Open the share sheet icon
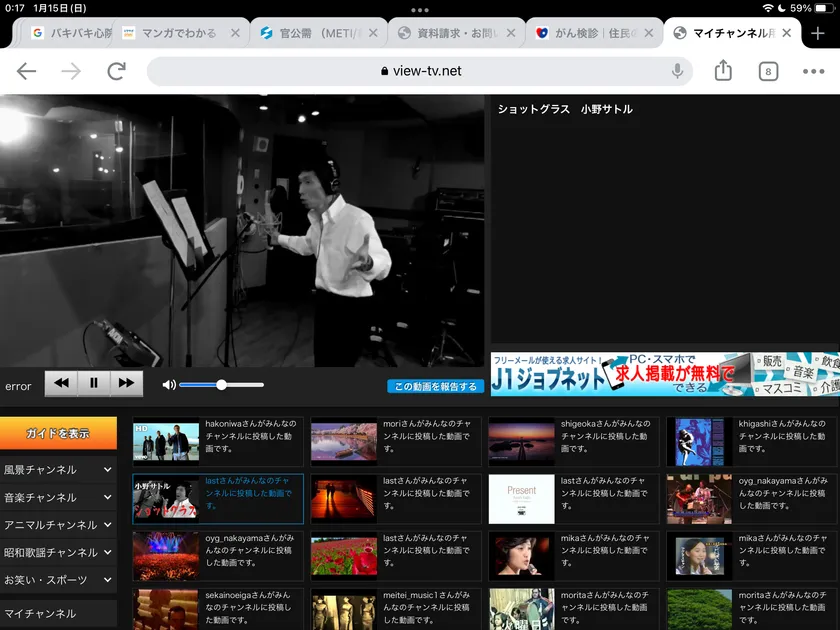This screenshot has height=630, width=840. pos(723,71)
